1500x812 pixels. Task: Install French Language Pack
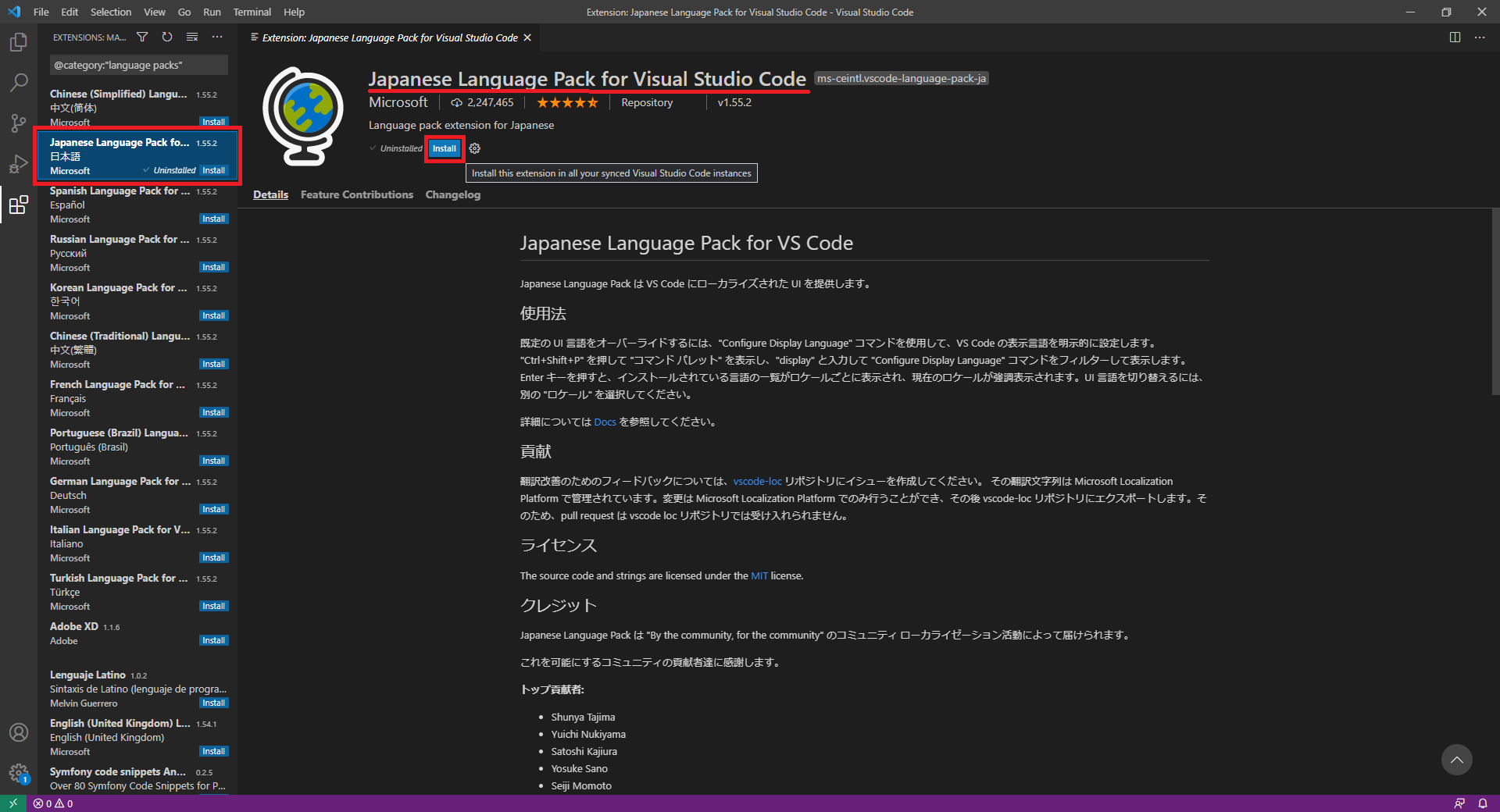(x=213, y=412)
